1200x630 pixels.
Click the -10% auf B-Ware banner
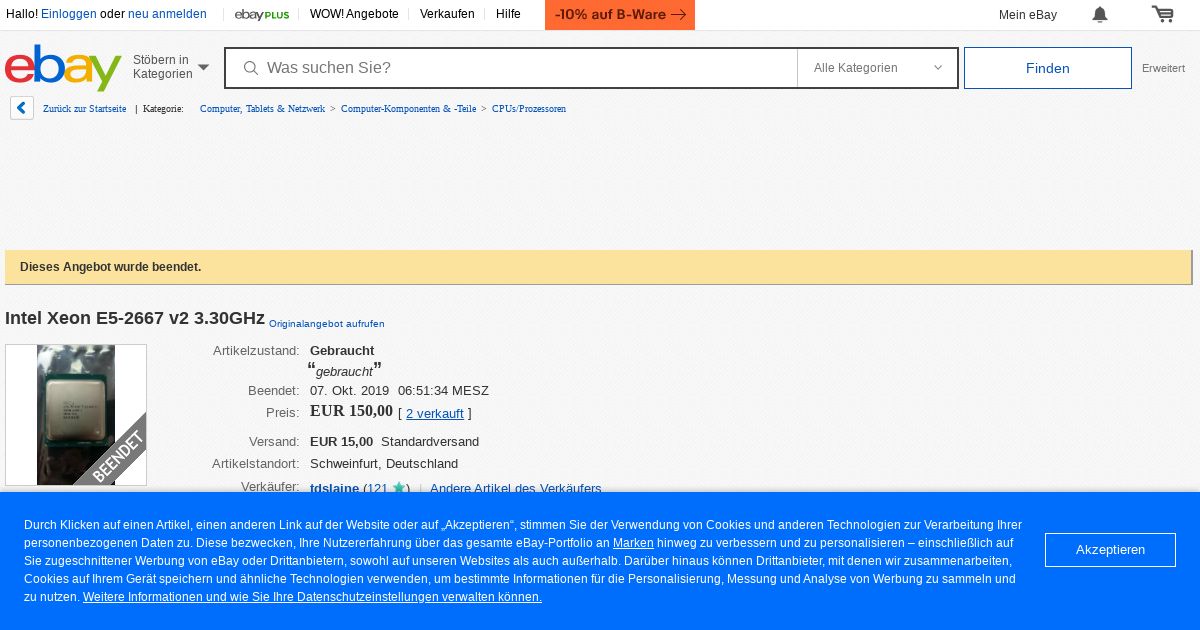[620, 15]
